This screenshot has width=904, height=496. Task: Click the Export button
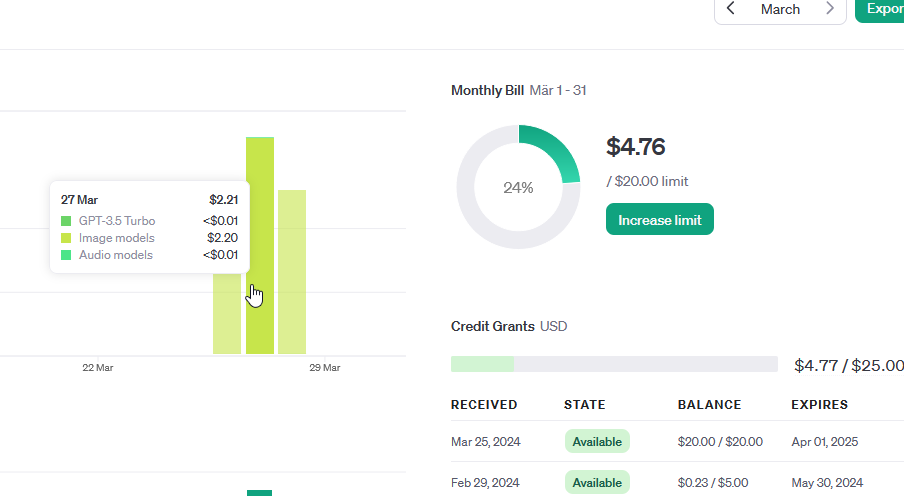[882, 9]
